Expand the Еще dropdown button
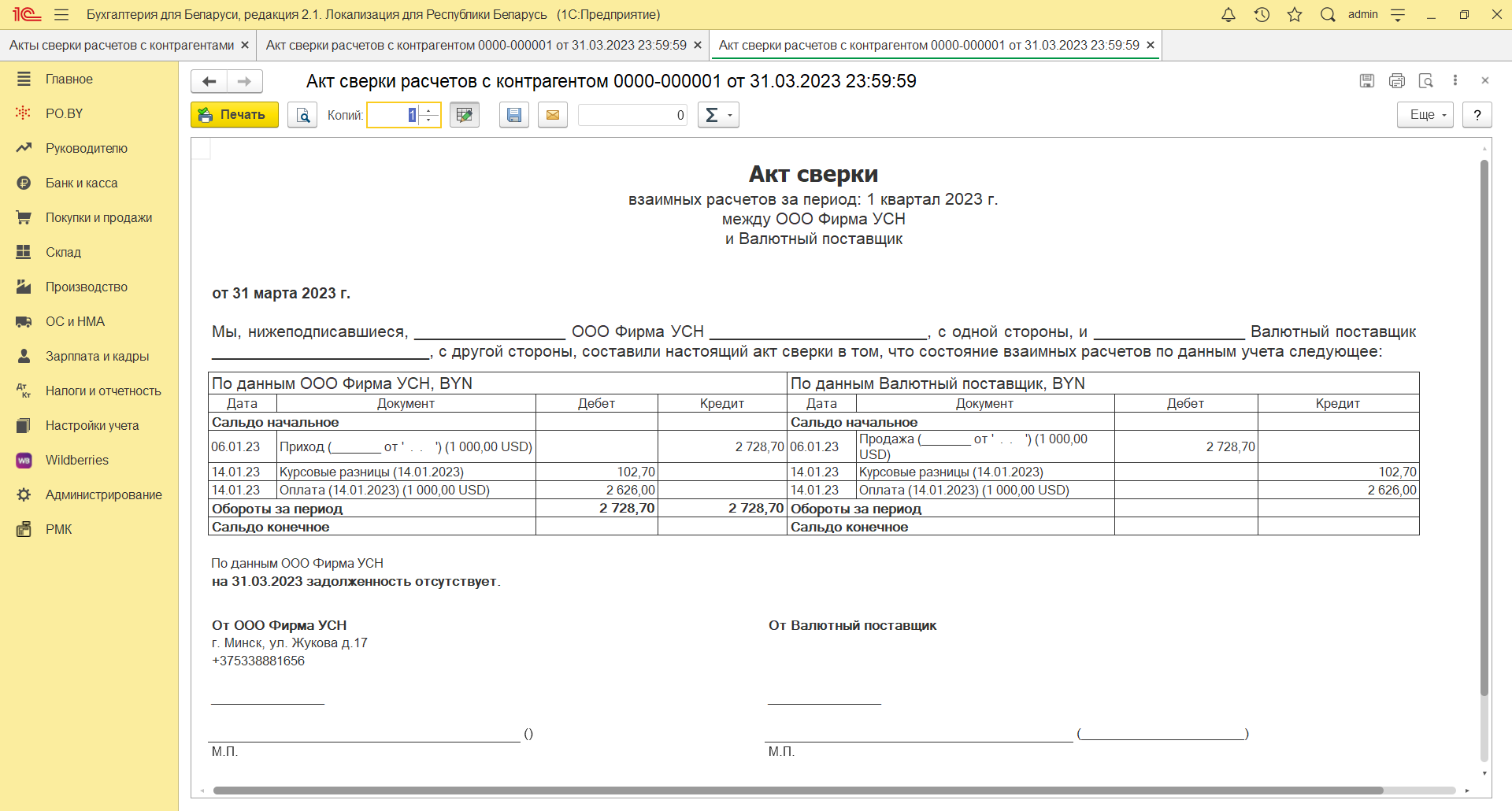The height and width of the screenshot is (811, 1512). click(x=1425, y=115)
